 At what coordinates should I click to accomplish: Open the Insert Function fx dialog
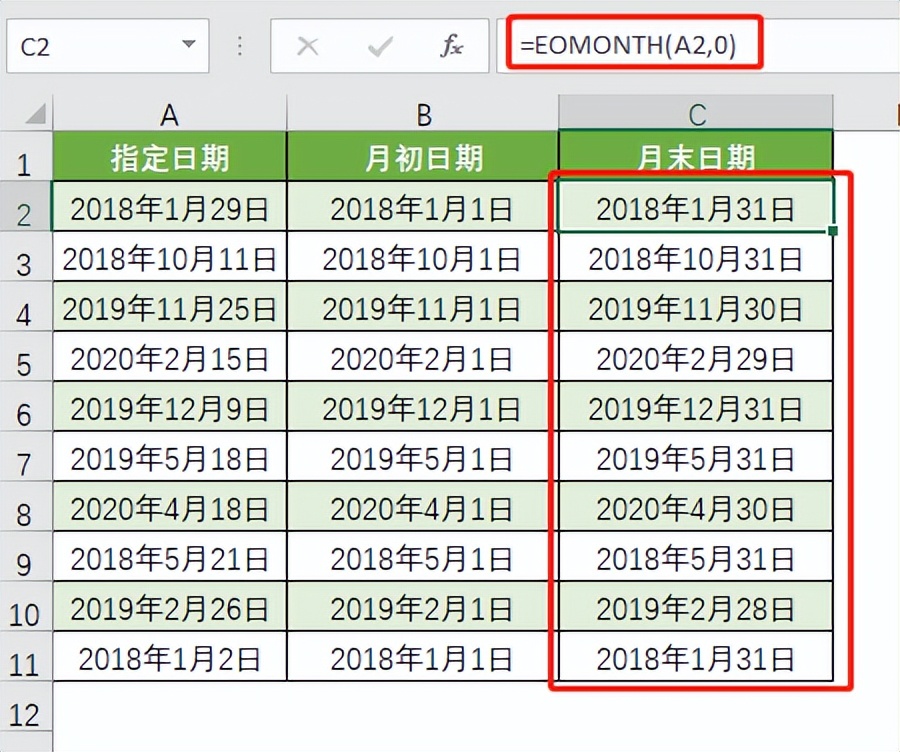click(x=452, y=46)
